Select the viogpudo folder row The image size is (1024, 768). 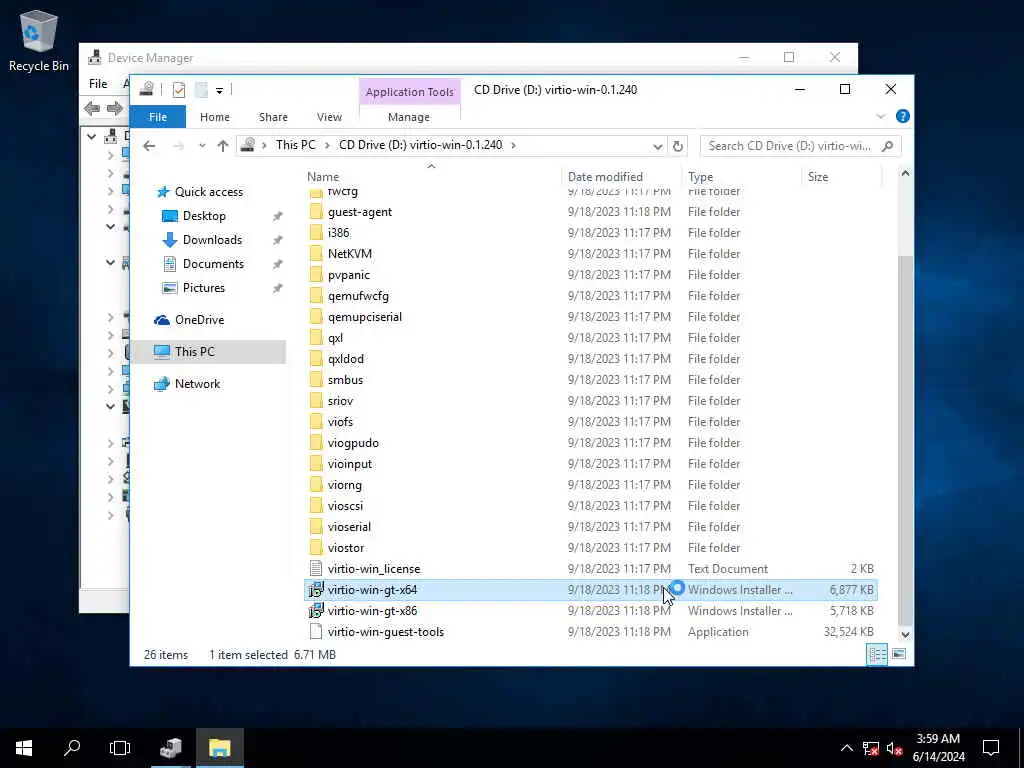click(x=591, y=443)
